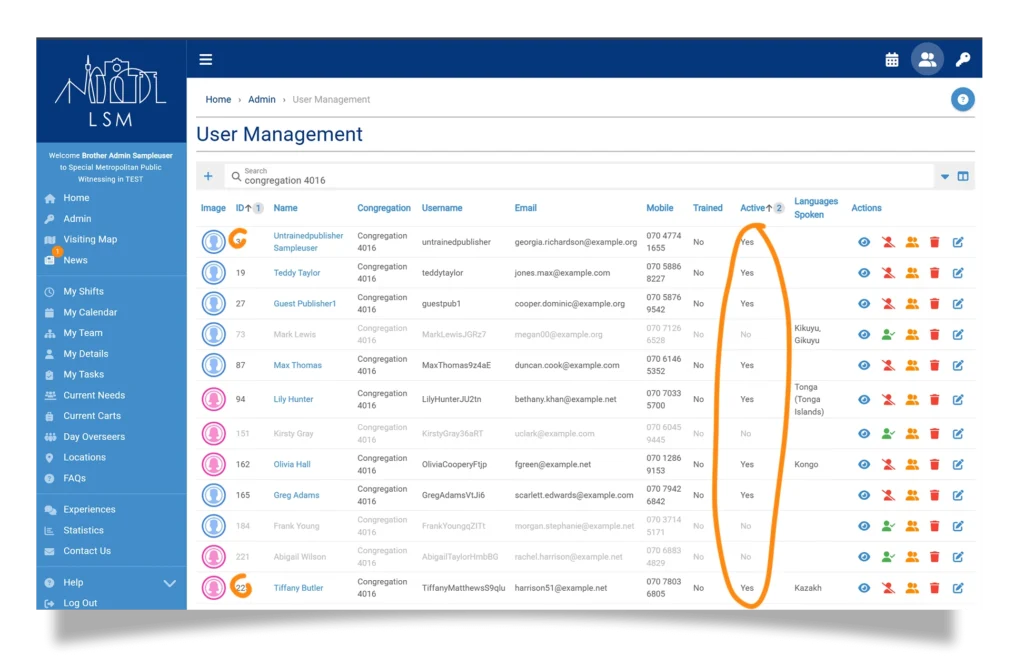Deactivate user Teddy Taylor
Viewport: 1024px width, 665px height.
coord(888,273)
